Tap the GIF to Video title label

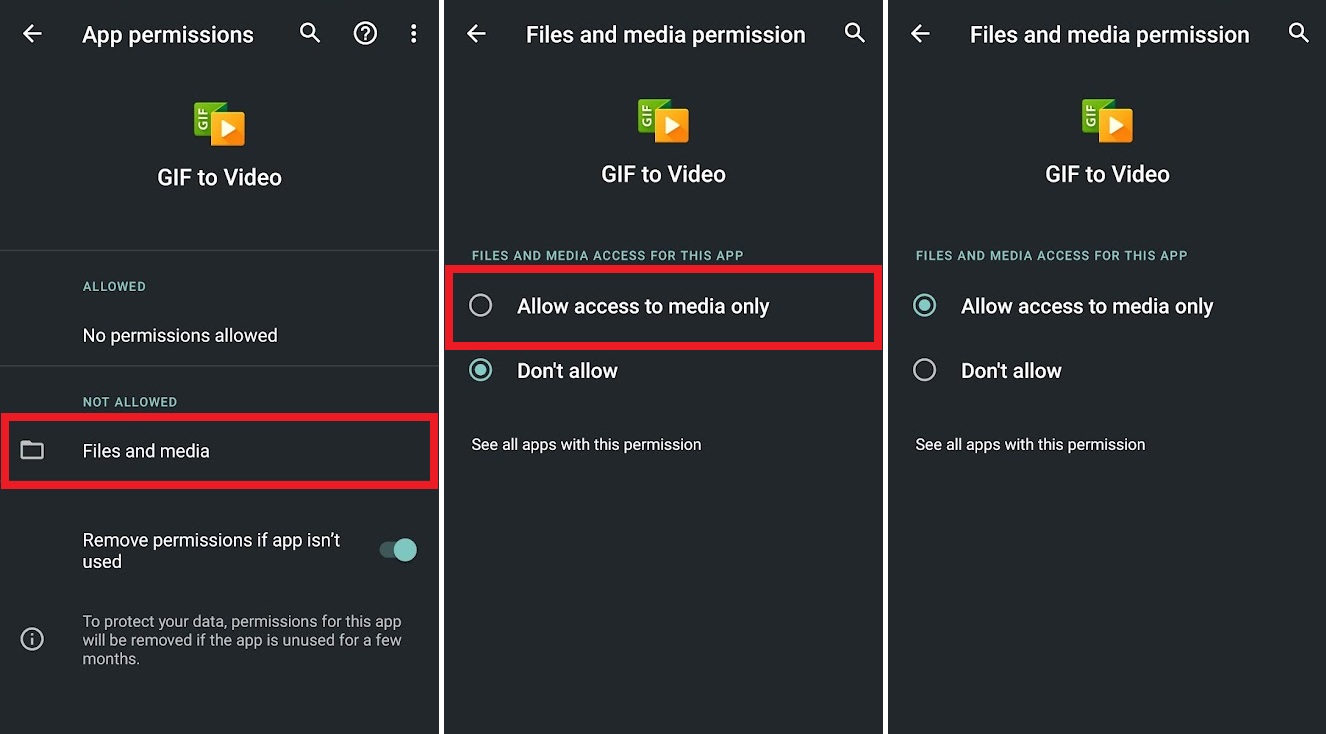coord(219,177)
